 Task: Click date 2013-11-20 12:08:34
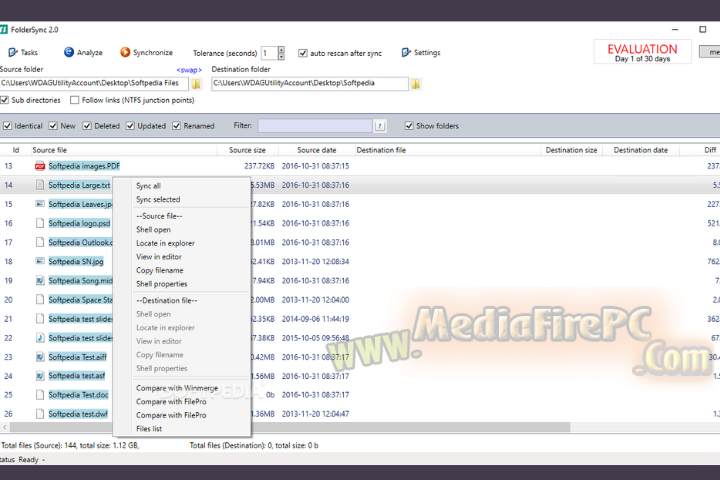coord(315,261)
